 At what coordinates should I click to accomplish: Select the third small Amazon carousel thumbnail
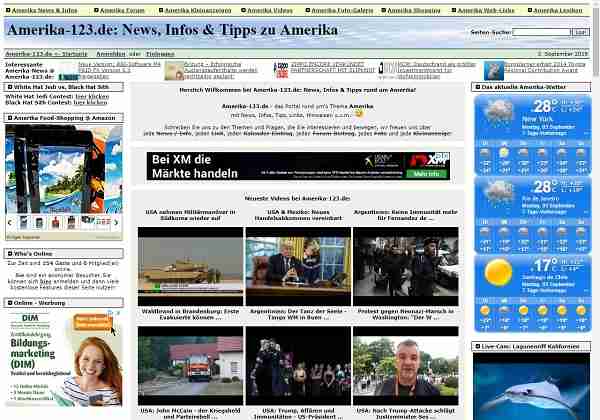click(x=55, y=222)
